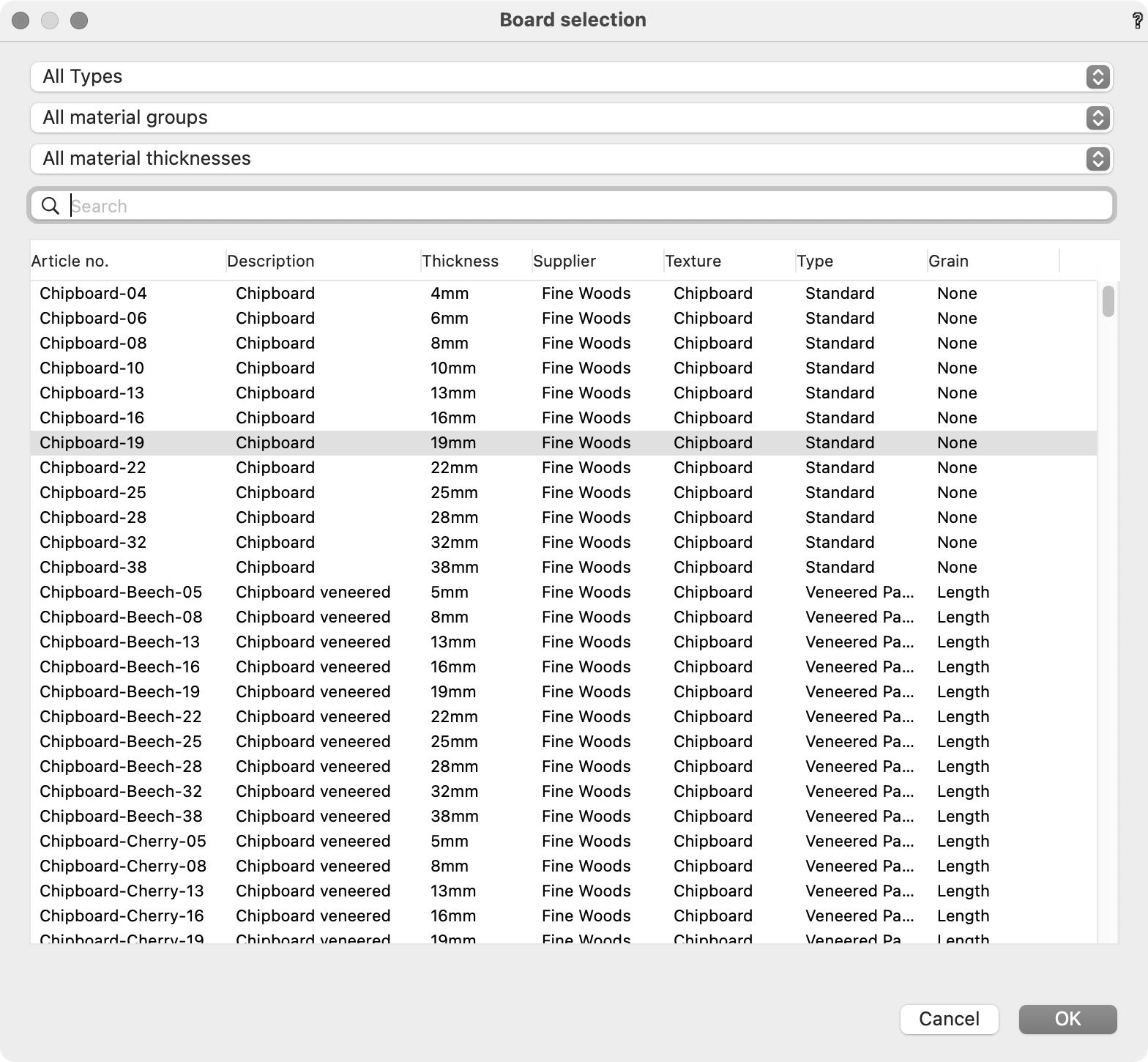Select row Chipboard-Beech-08
This screenshot has width=1148, height=1062.
click(564, 617)
